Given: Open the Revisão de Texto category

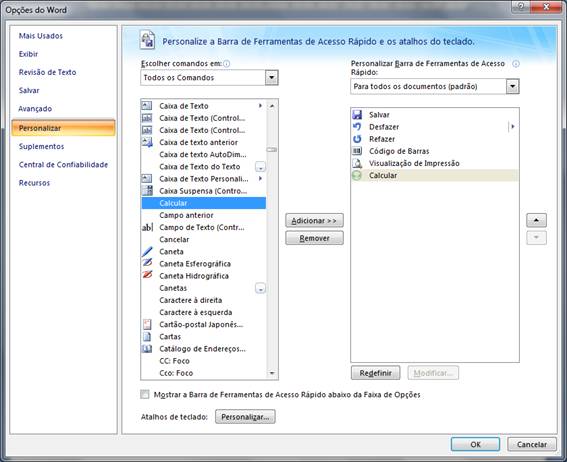Looking at the screenshot, I should (47, 72).
